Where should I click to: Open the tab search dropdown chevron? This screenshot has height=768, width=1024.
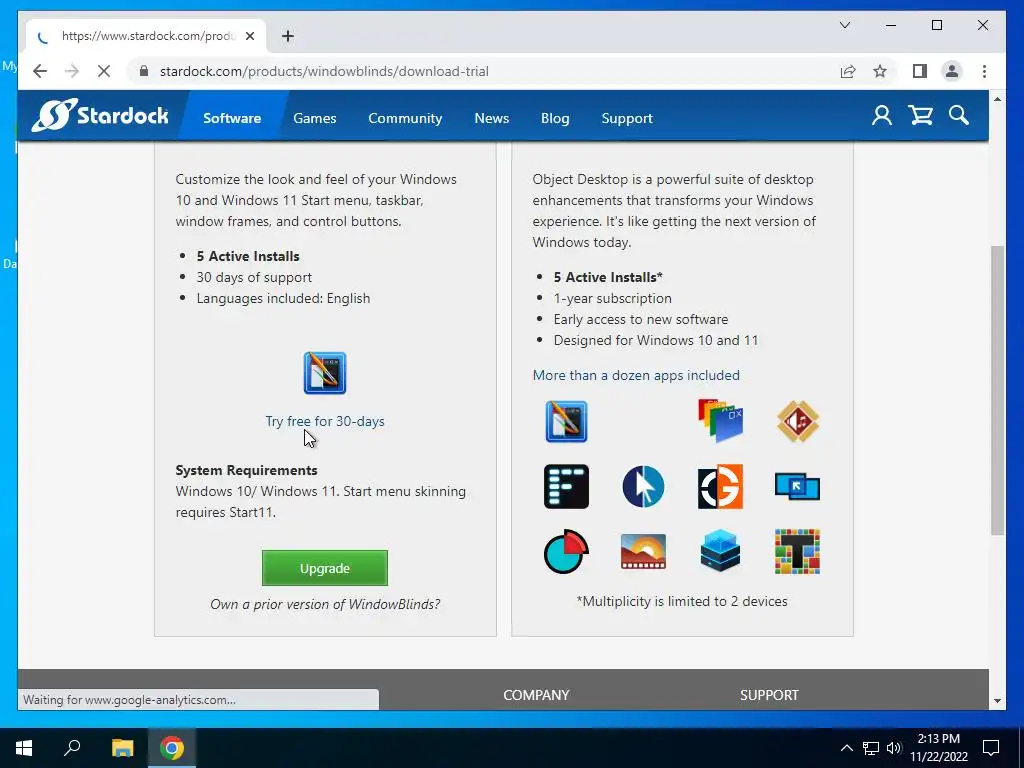(845, 25)
